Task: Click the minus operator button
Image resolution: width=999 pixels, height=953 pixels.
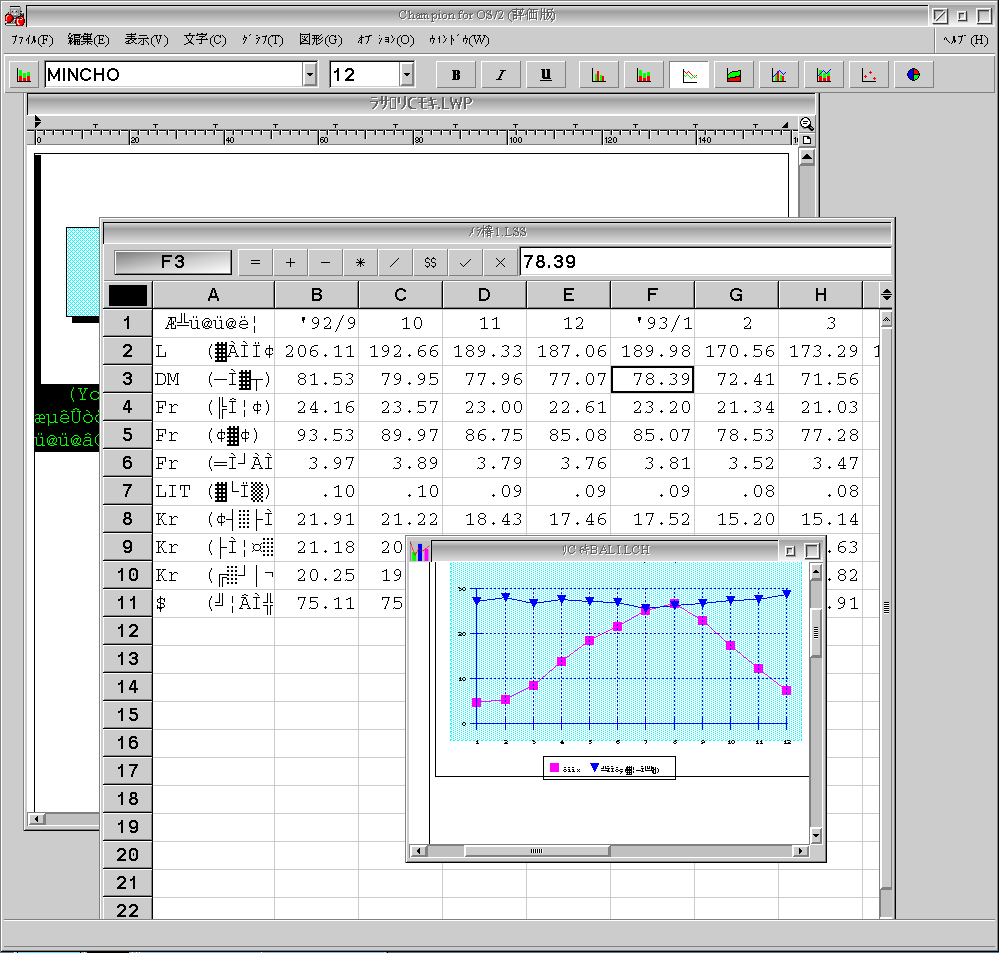Action: point(326,262)
